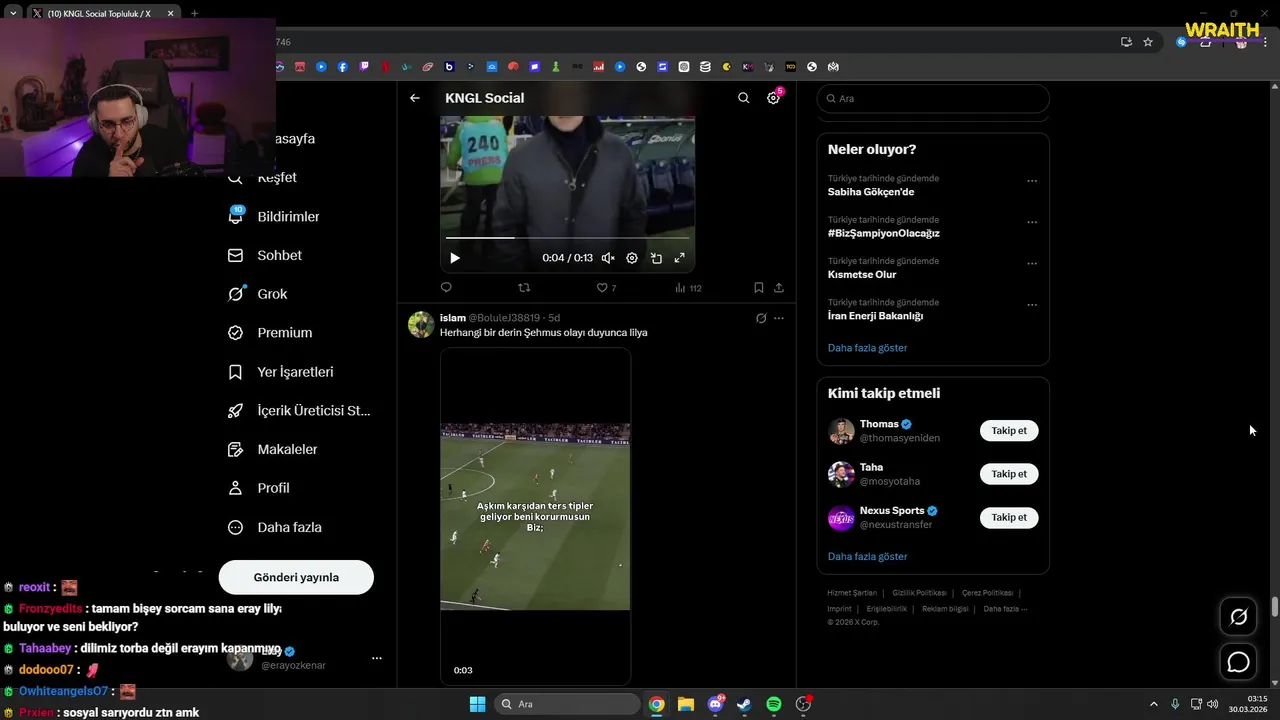Viewport: 1280px width, 720px height.
Task: Follow Taha with Takip et
Action: (1009, 474)
